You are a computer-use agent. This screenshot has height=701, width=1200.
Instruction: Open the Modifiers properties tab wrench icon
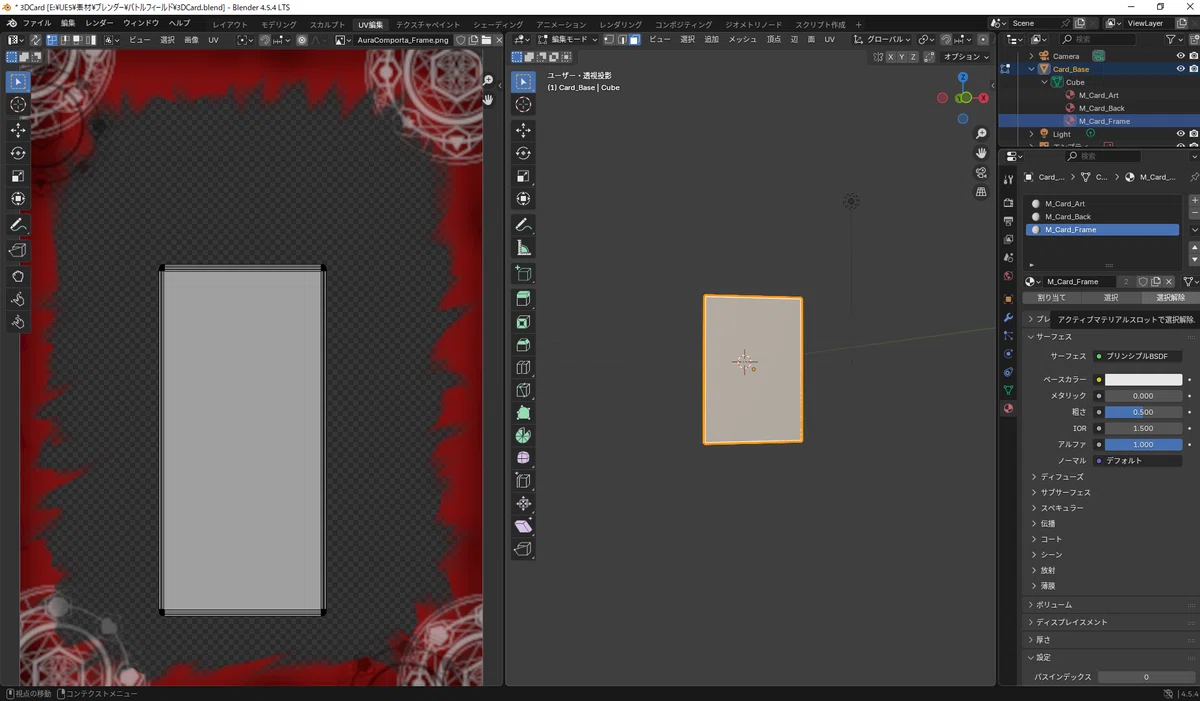(1008, 317)
